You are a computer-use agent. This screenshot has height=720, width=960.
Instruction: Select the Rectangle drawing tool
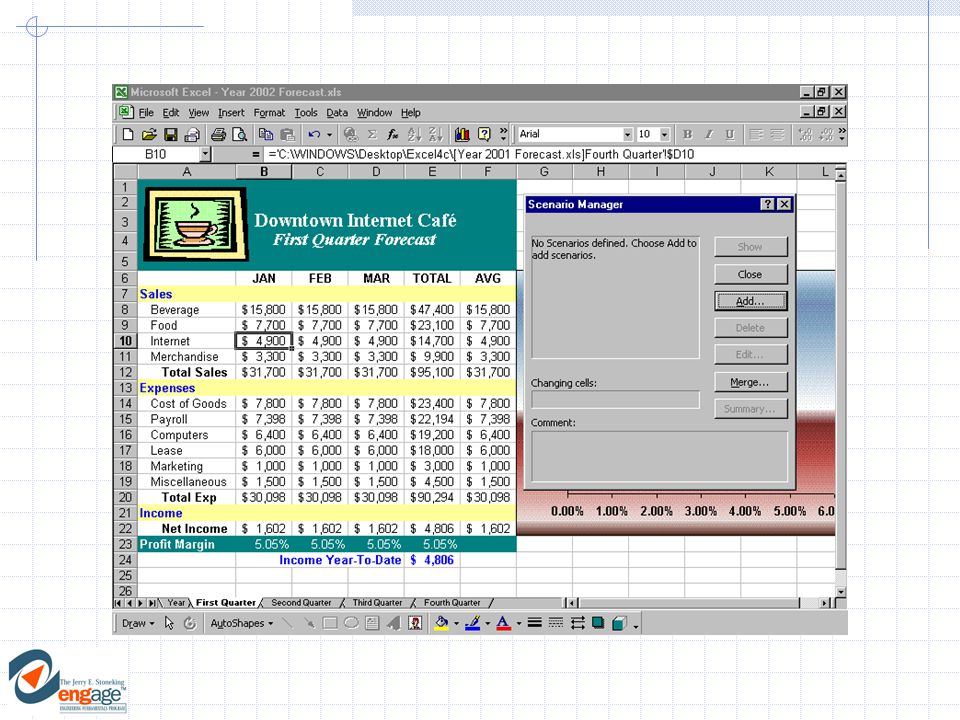(x=330, y=623)
